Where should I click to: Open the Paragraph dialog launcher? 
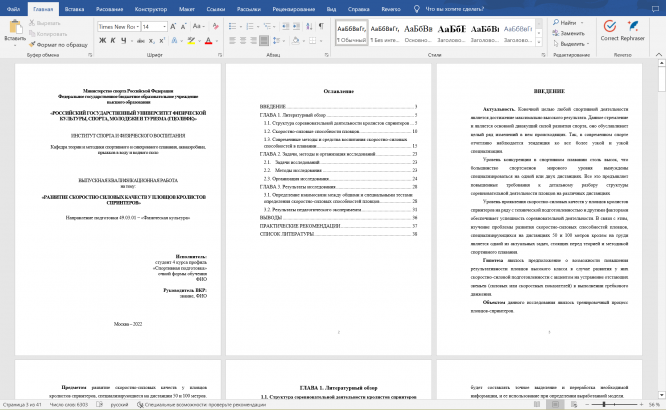coord(326,55)
